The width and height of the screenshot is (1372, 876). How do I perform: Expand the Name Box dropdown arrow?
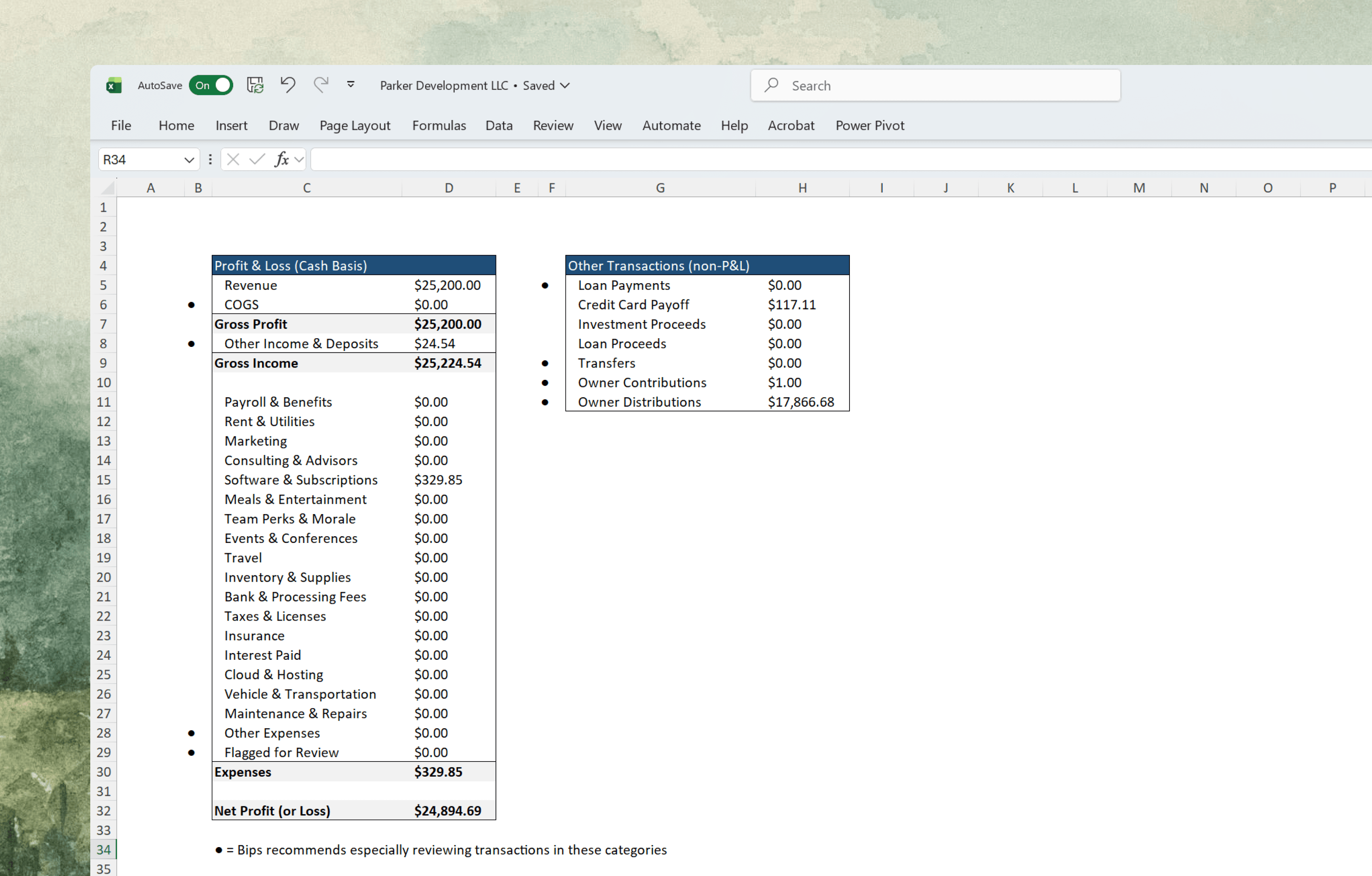pyautogui.click(x=189, y=160)
